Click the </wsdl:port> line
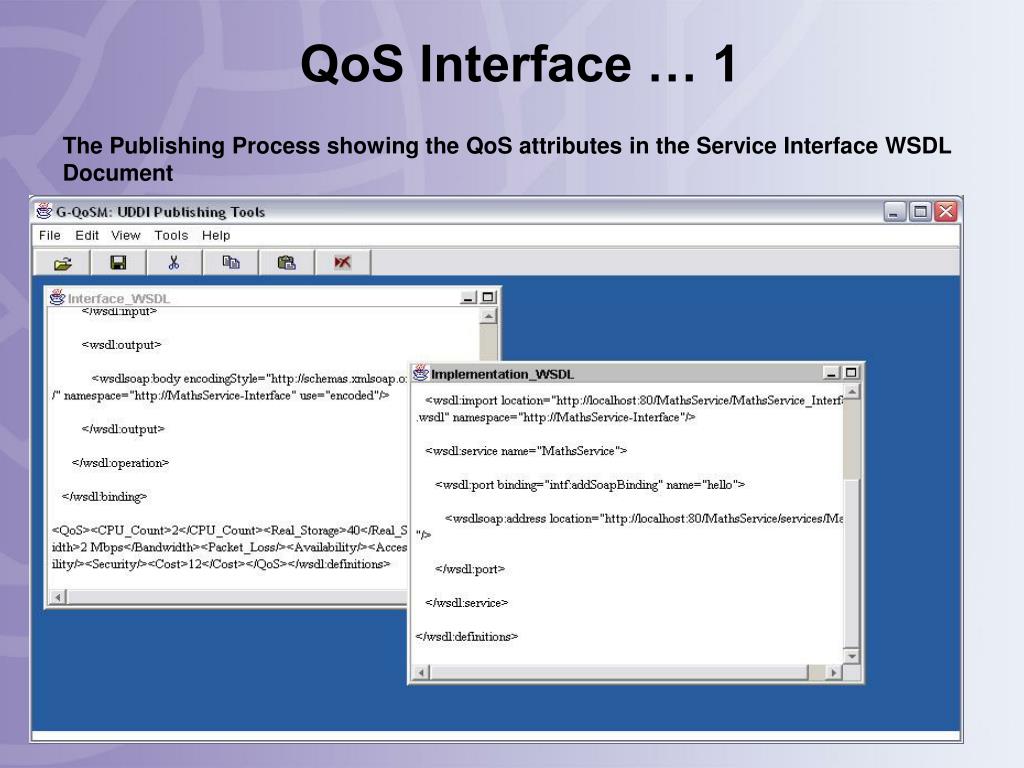Image resolution: width=1024 pixels, height=768 pixels. (x=470, y=569)
